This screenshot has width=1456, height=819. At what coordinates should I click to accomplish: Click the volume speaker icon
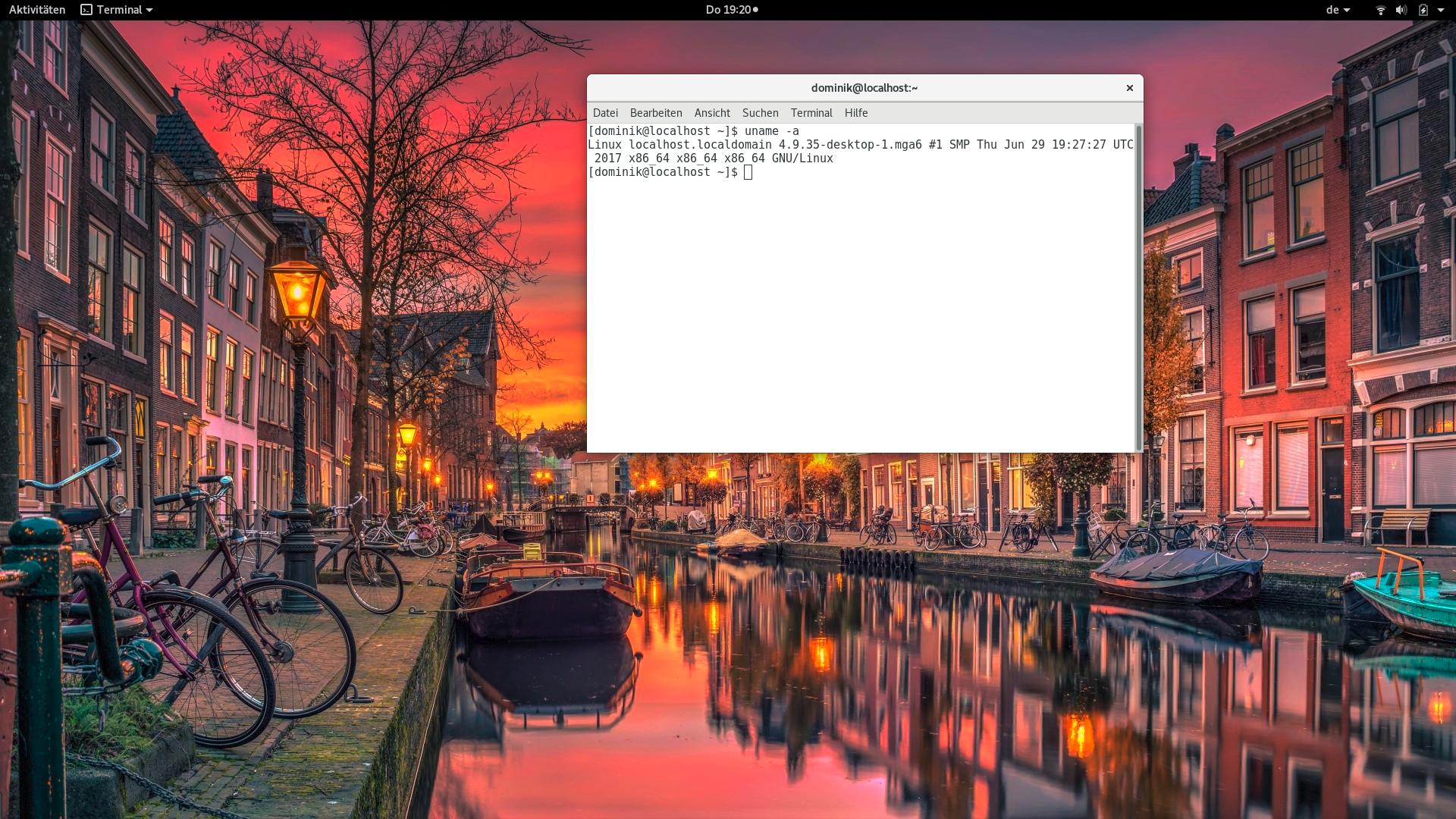coord(1401,10)
